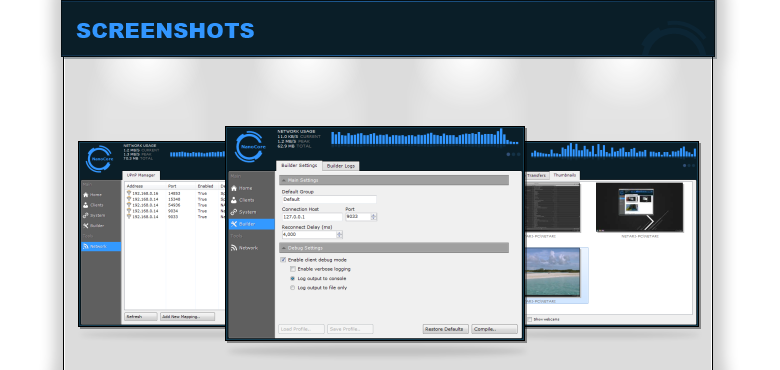This screenshot has height=370, width=780.
Task: Select the Transfers tab in right window
Action: pos(536,176)
